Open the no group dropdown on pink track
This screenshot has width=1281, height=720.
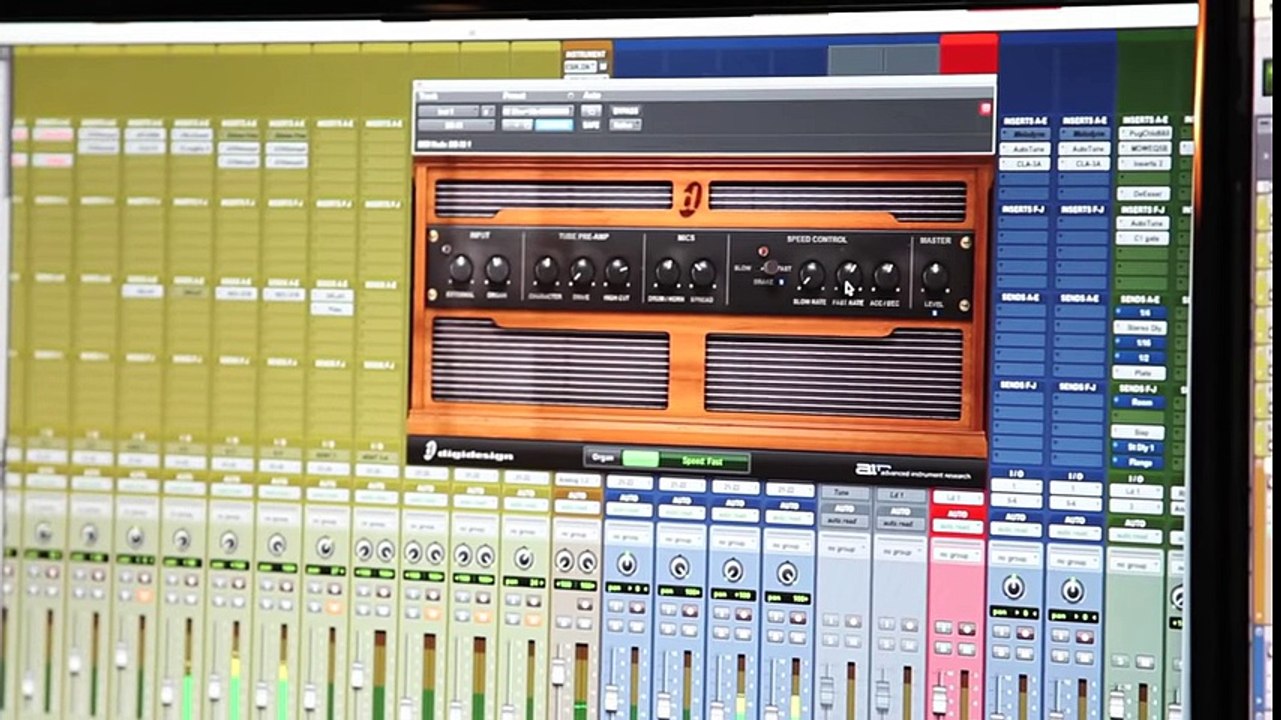pos(958,555)
